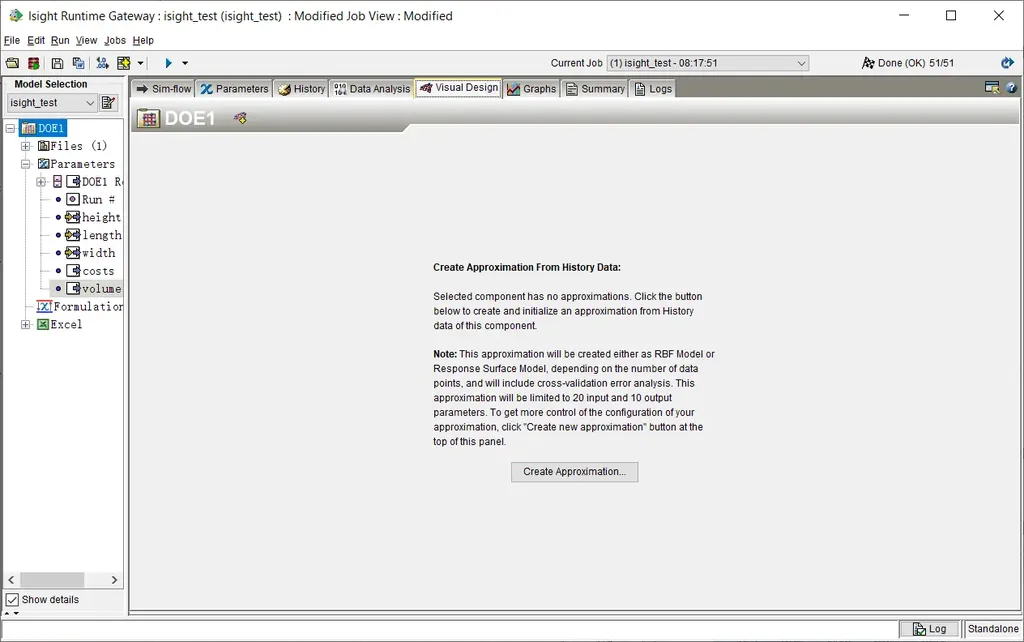Click the open folder toolbar icon

point(12,63)
